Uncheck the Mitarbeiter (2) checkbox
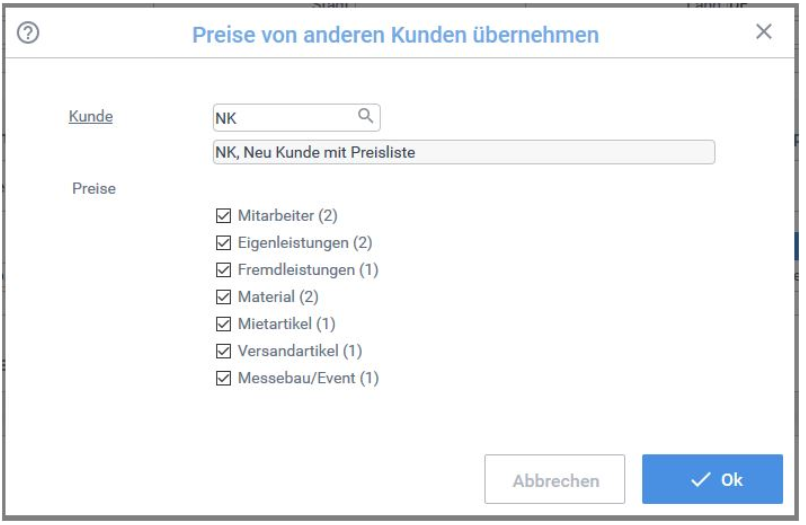Image resolution: width=806 pixels, height=525 pixels. (x=223, y=215)
